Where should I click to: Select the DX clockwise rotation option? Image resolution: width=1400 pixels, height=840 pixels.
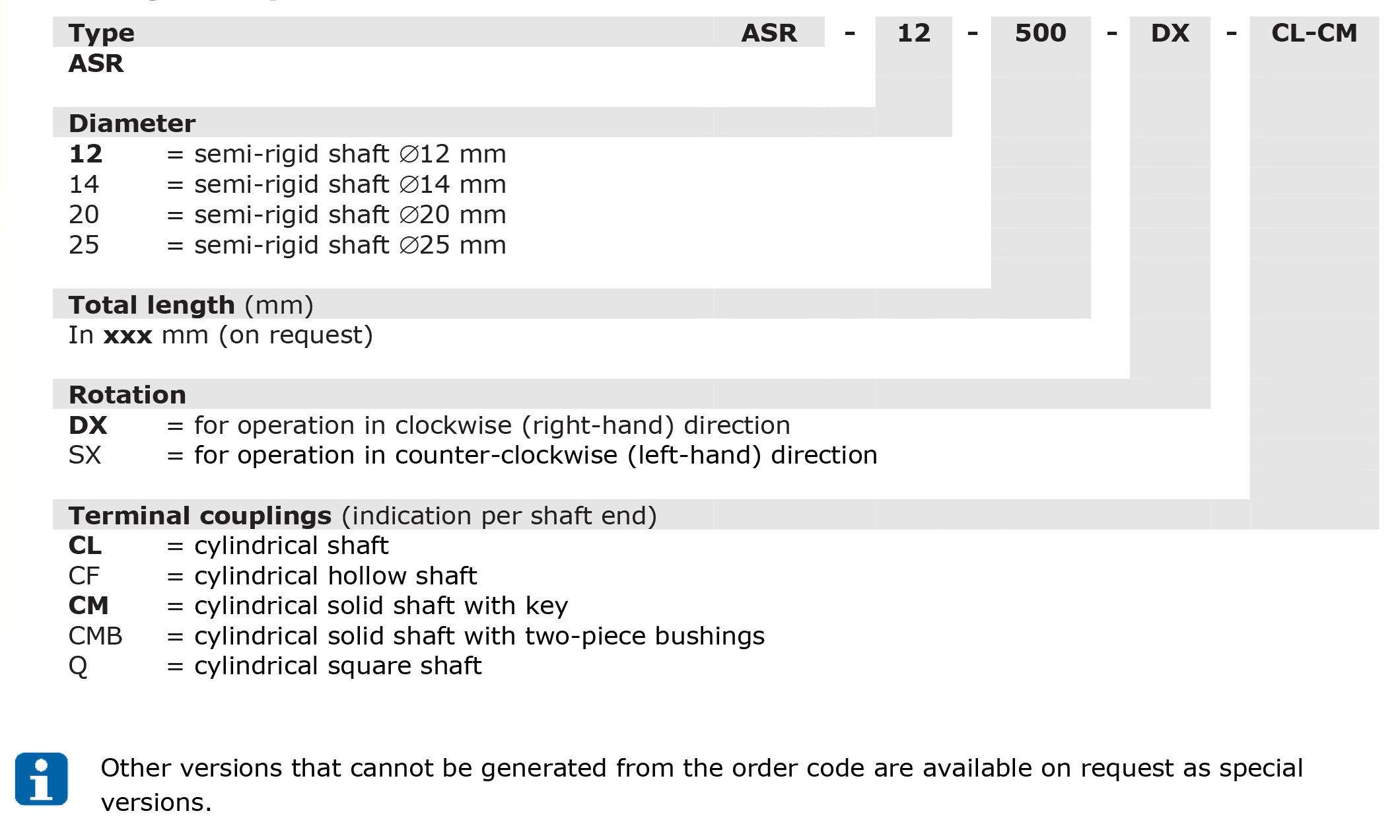tap(429, 425)
